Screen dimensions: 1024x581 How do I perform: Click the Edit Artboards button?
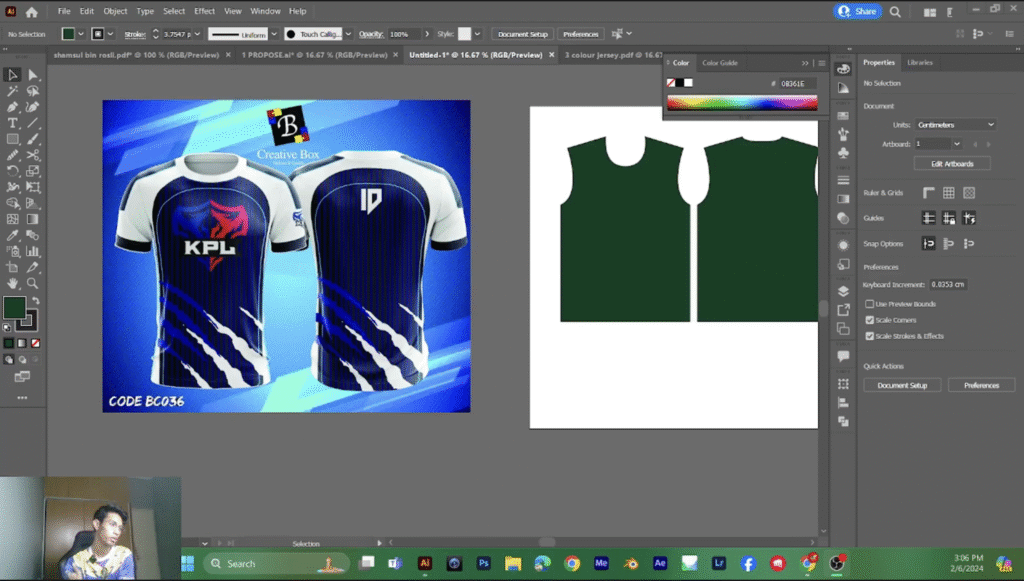tap(951, 163)
